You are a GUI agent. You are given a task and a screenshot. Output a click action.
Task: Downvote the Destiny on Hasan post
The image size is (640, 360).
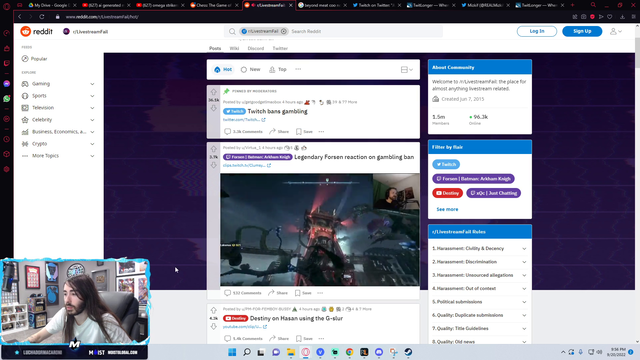tap(213, 327)
